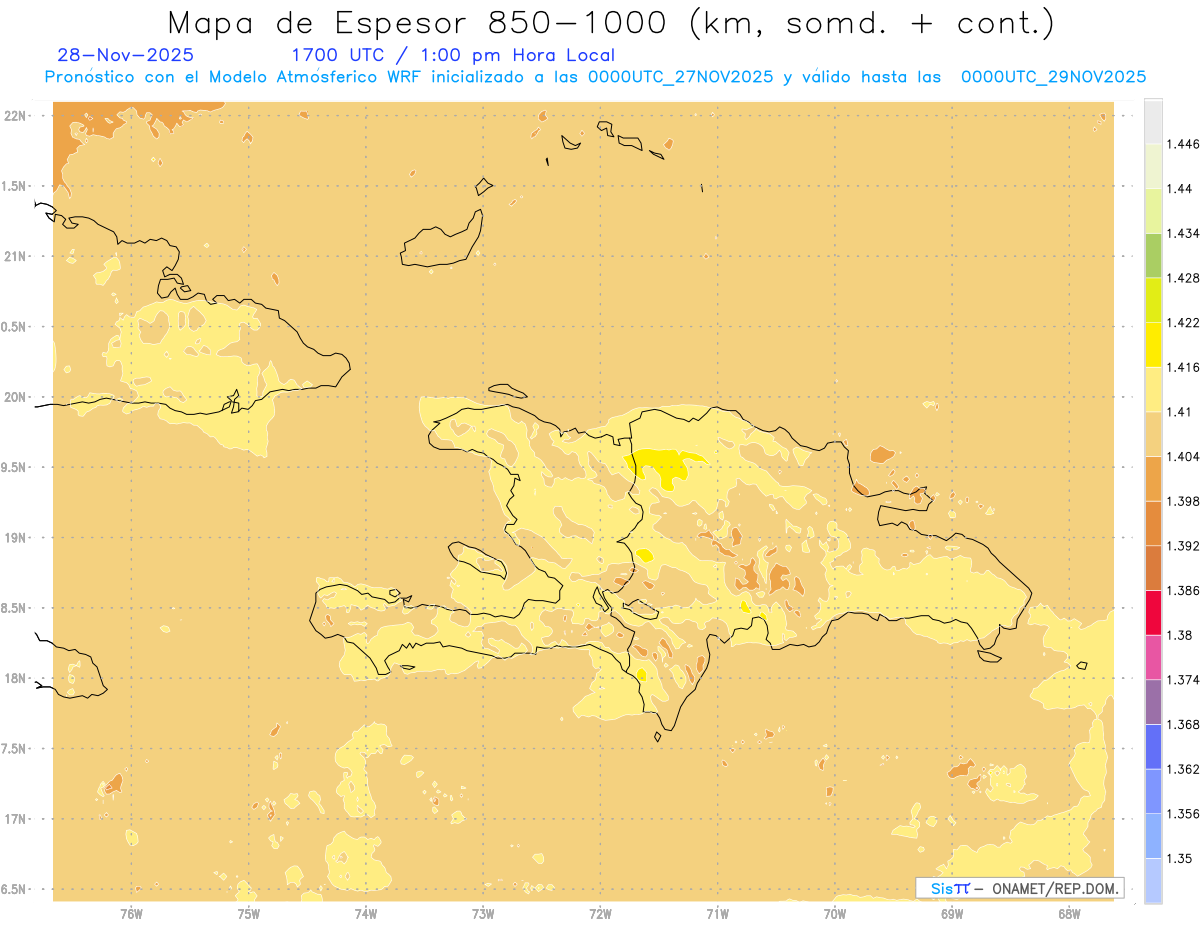
Task: Select the green swatch between 1.428 and 1.434
Action: tap(1153, 255)
